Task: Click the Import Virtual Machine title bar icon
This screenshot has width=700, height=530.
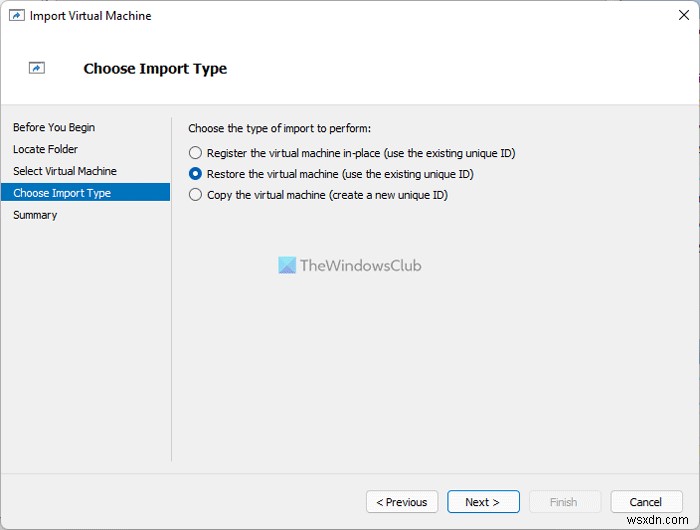Action: [x=17, y=16]
